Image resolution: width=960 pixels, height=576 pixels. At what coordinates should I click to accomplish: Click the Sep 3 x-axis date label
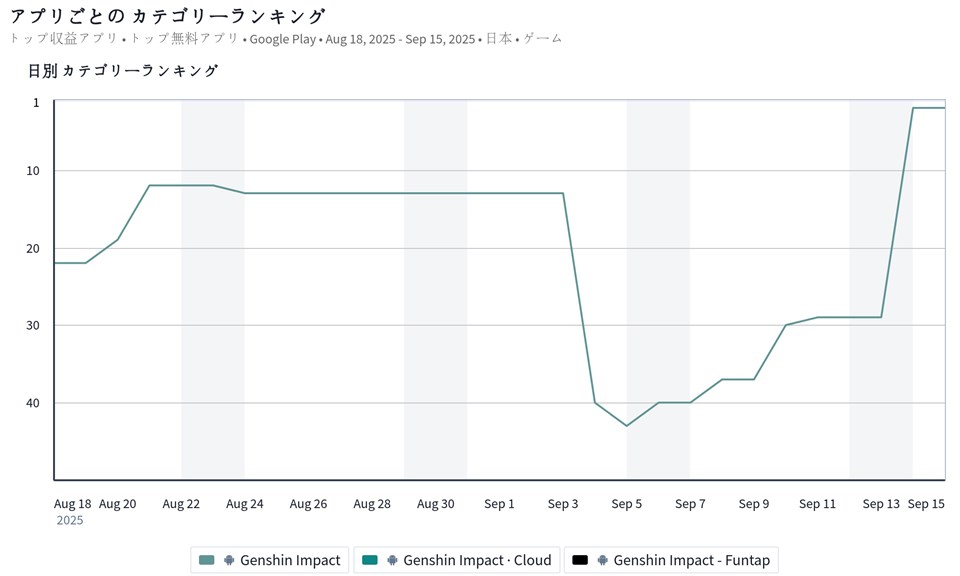point(563,504)
